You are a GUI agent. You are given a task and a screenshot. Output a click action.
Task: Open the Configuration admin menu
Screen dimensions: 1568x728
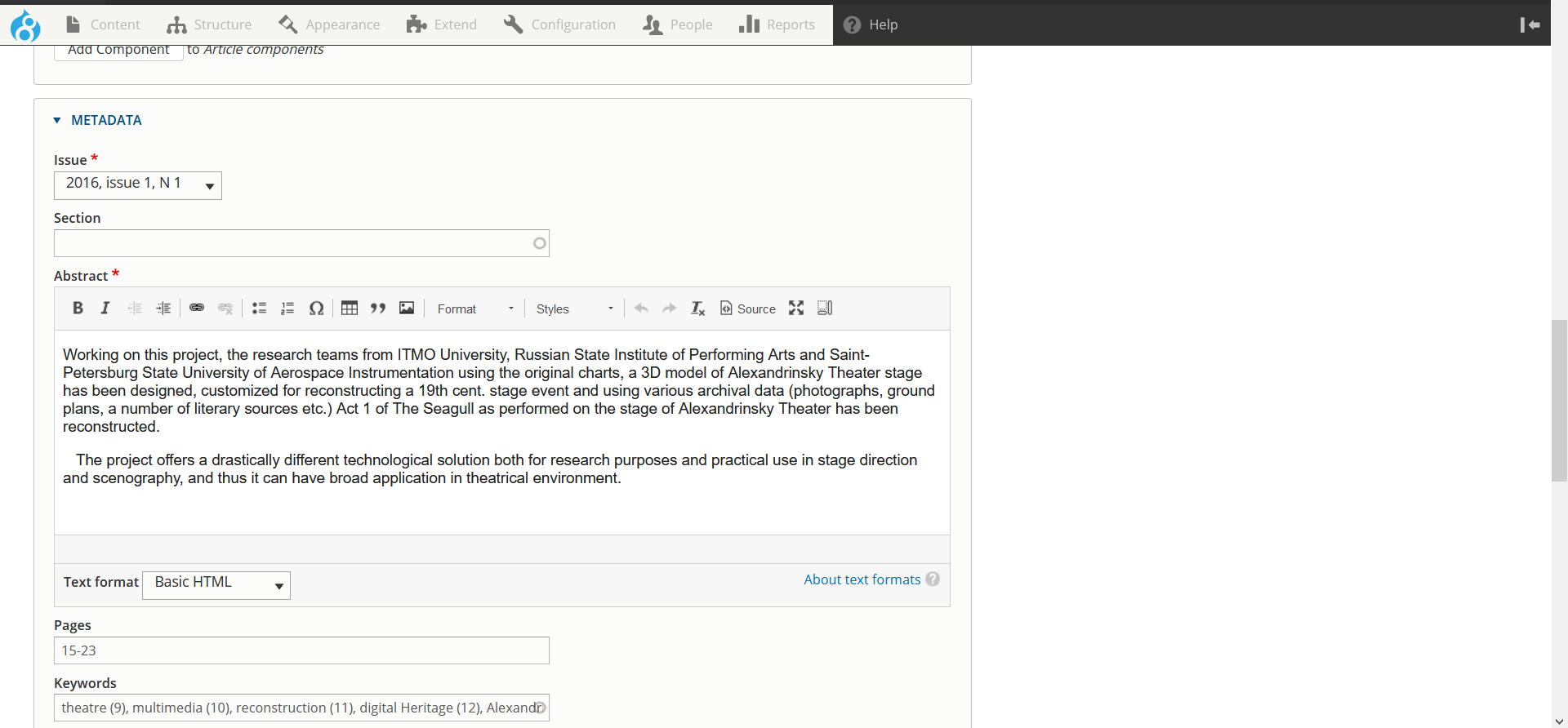click(x=560, y=24)
